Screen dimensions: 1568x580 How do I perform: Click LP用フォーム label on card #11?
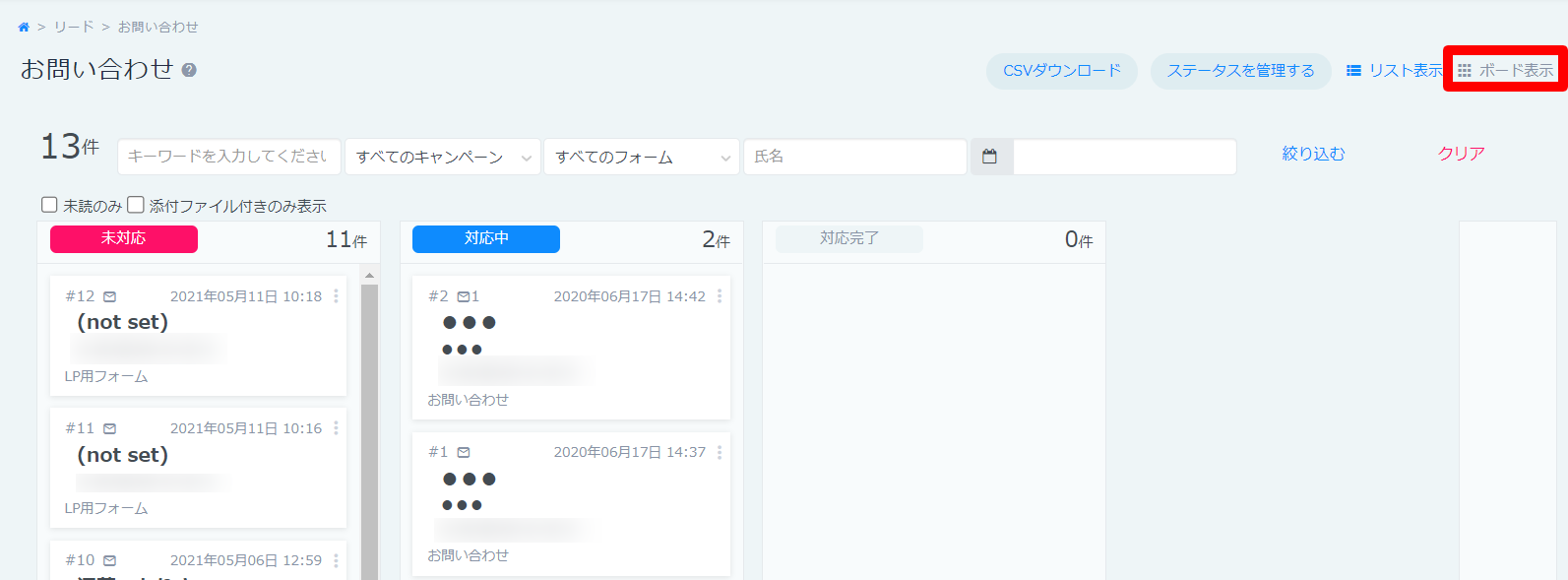tap(106, 508)
